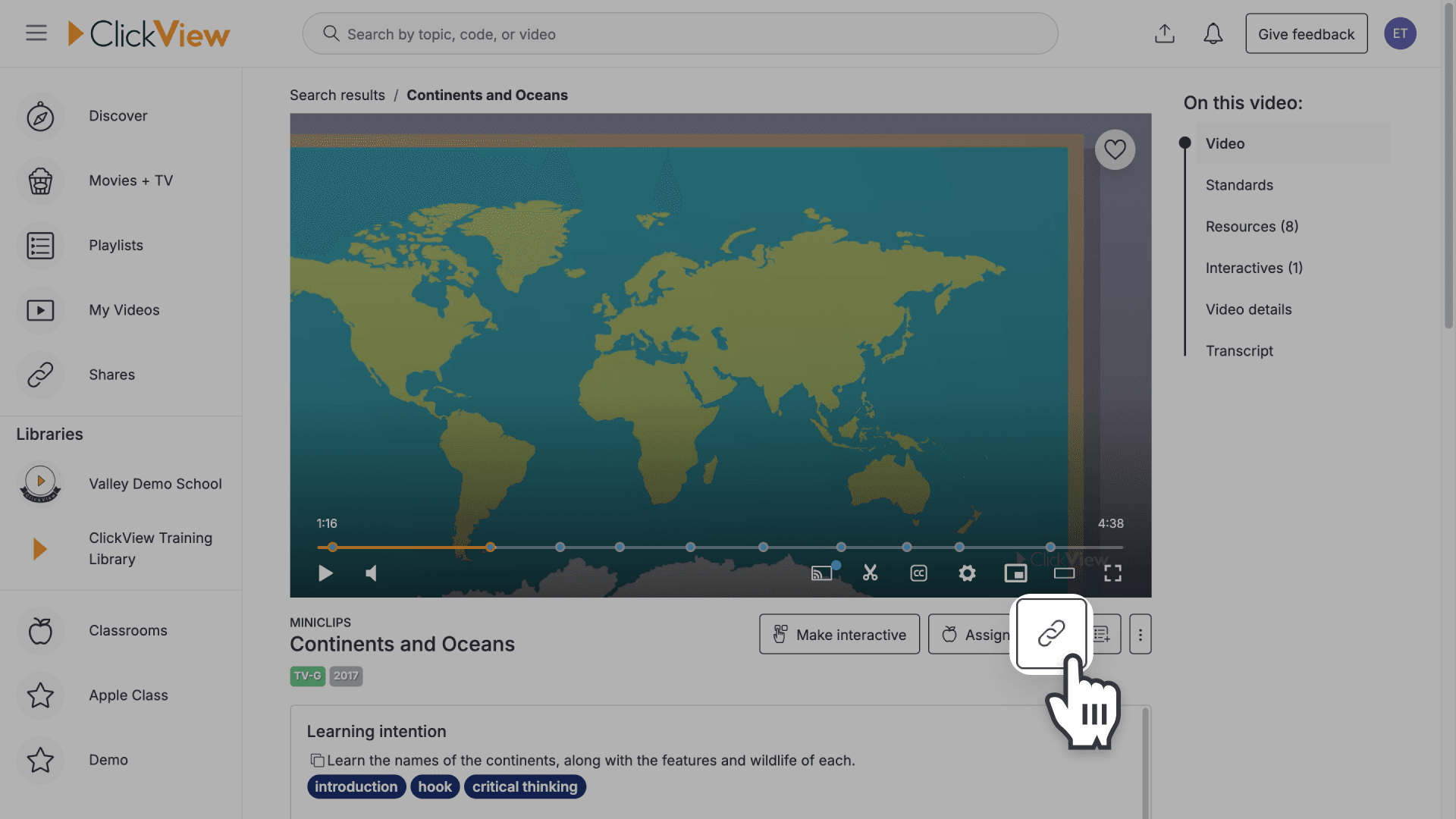Go to Transcript section
This screenshot has height=819, width=1456.
(x=1239, y=351)
